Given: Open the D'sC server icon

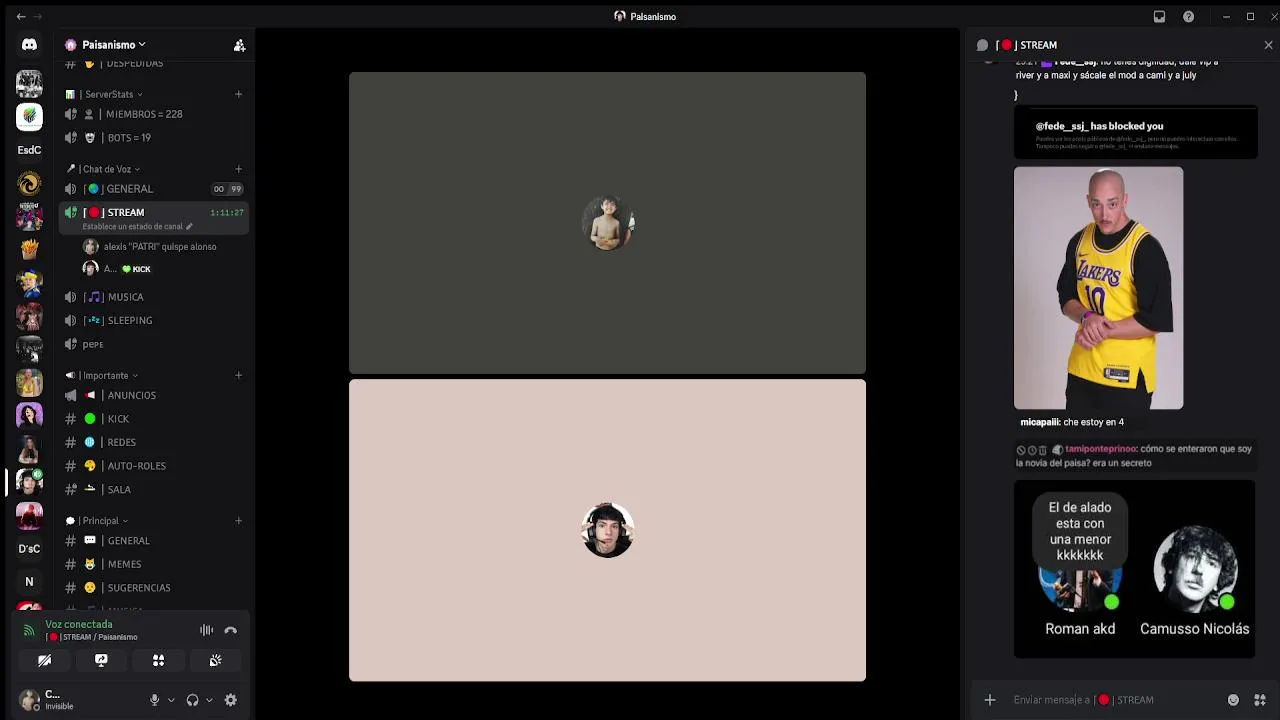Looking at the screenshot, I should [29, 548].
